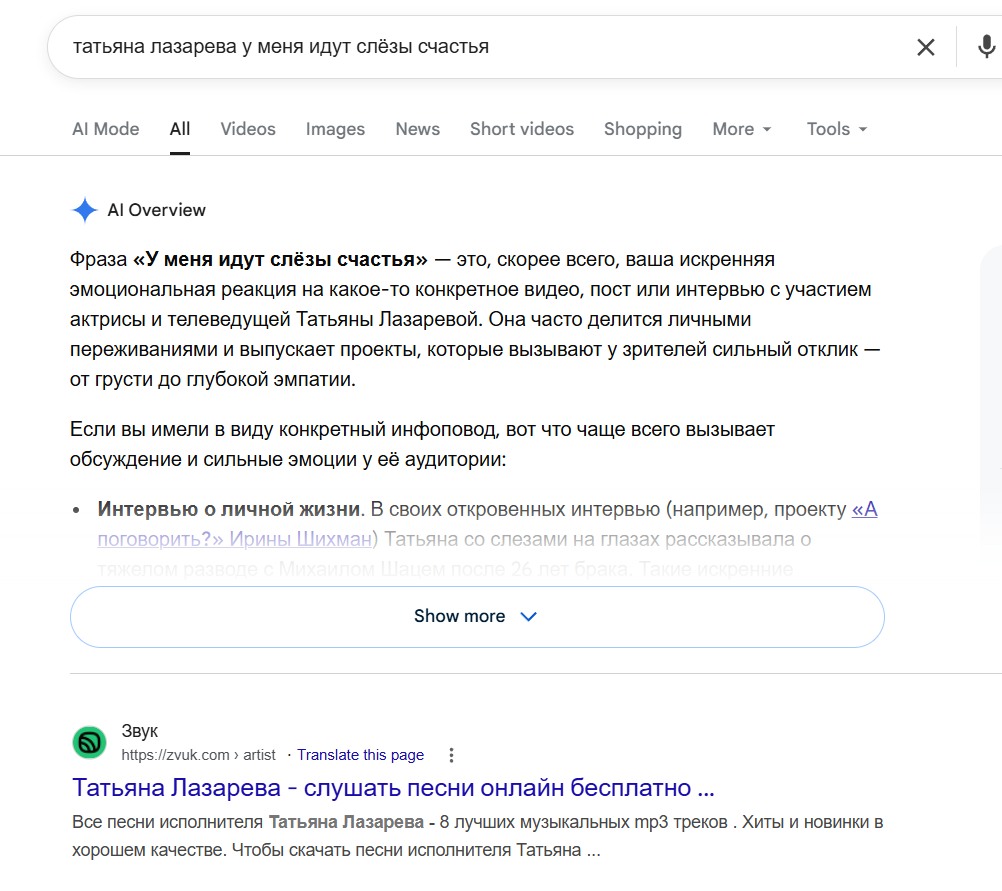Open the Tools dropdown
Screen dimensions: 1002x891
(836, 129)
